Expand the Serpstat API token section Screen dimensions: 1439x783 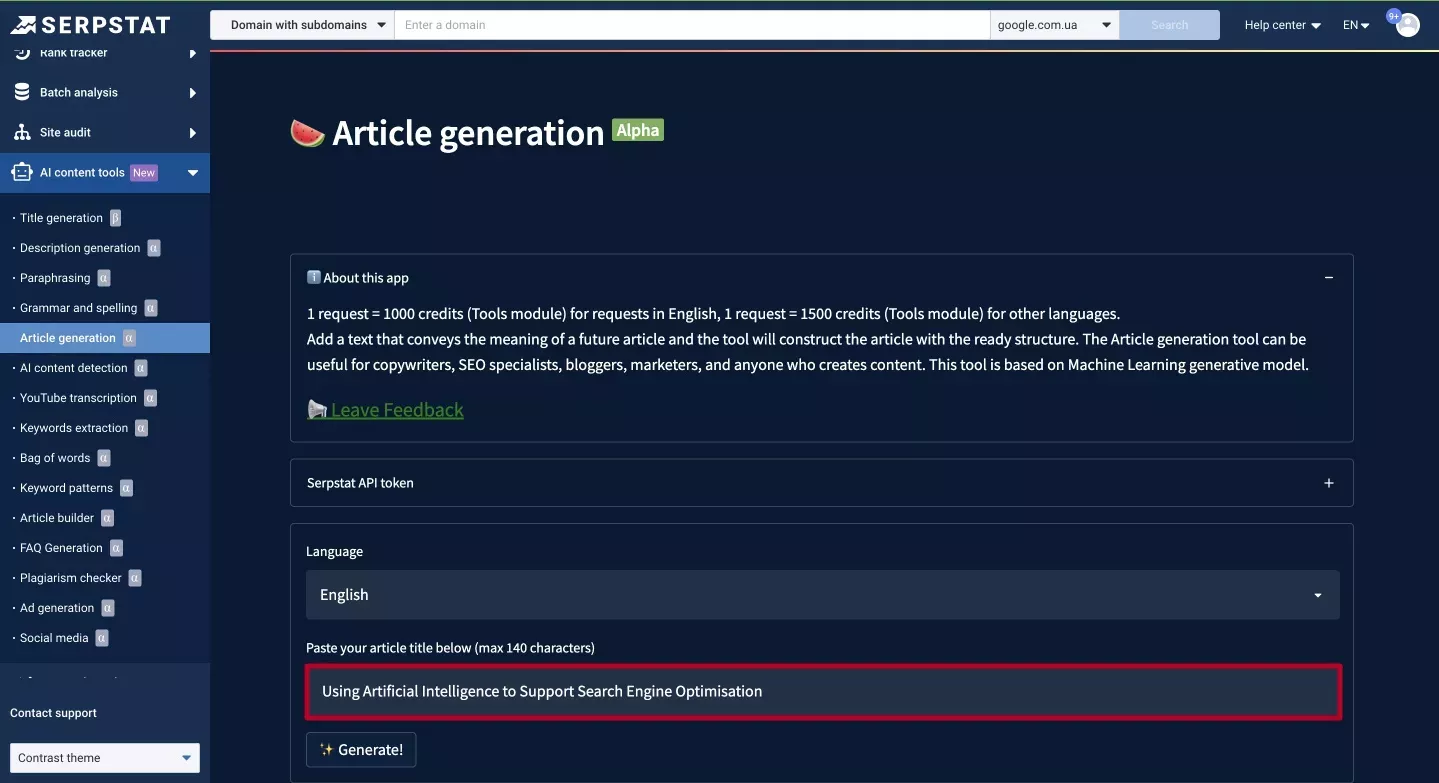pos(1329,483)
